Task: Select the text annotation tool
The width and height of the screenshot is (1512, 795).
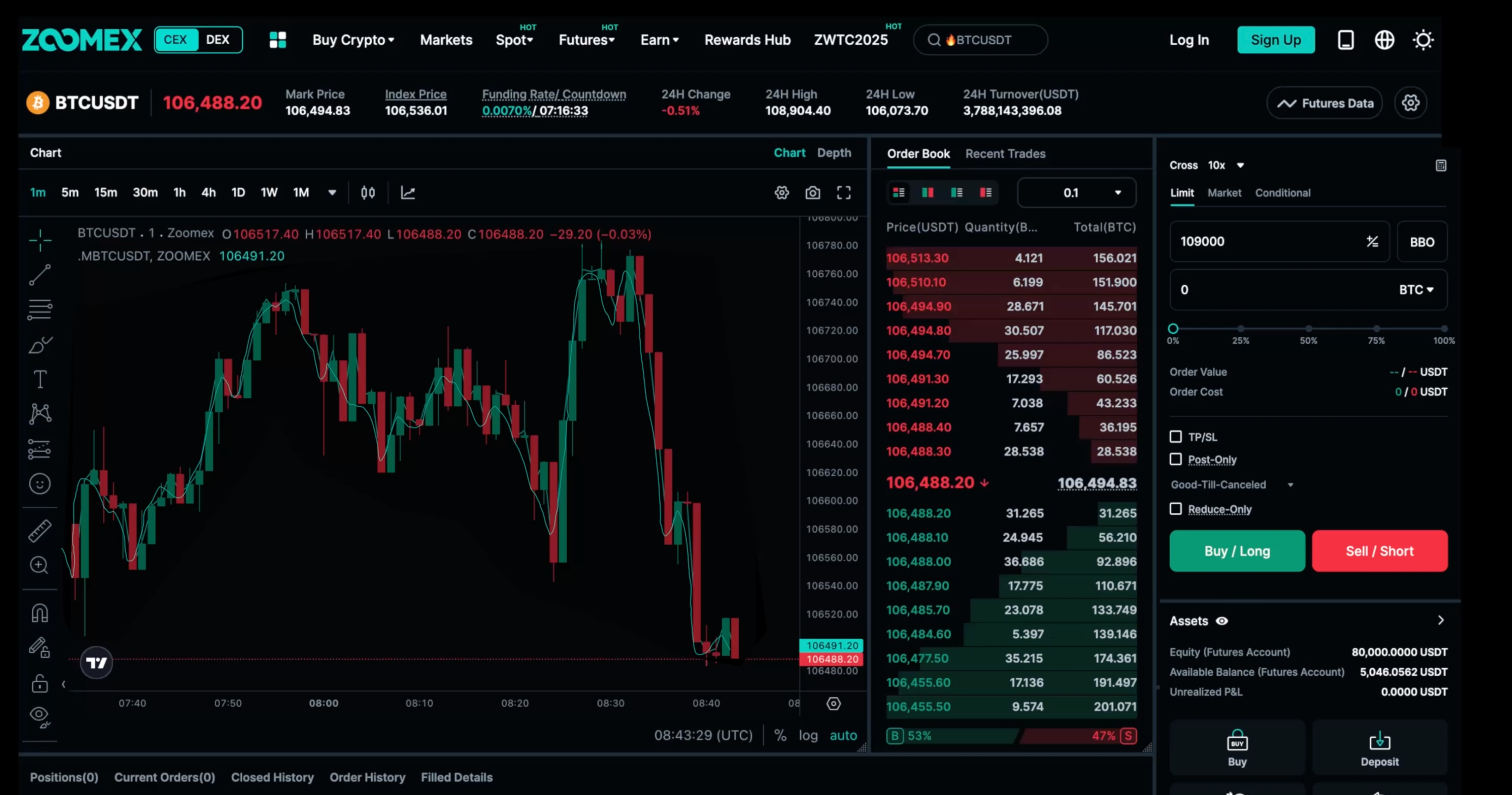Action: (40, 380)
